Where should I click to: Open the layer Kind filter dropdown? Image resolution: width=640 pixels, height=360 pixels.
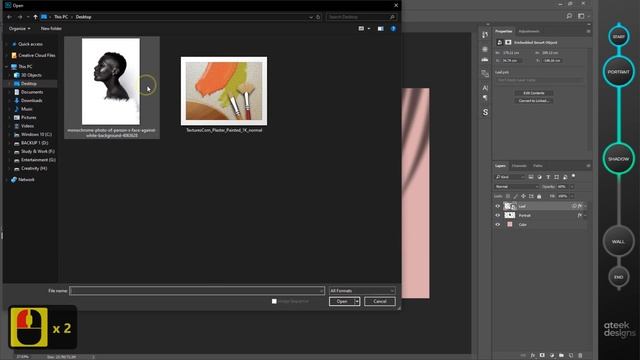pyautogui.click(x=510, y=177)
